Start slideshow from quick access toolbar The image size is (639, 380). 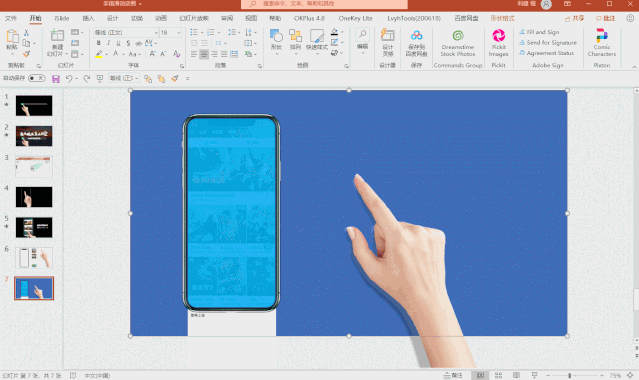tap(99, 78)
